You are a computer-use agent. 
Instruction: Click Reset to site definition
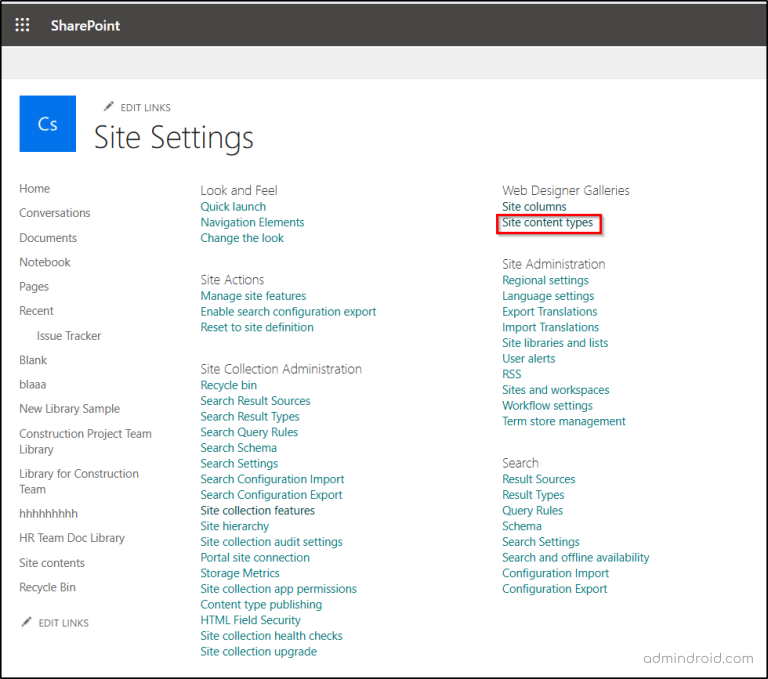[257, 327]
